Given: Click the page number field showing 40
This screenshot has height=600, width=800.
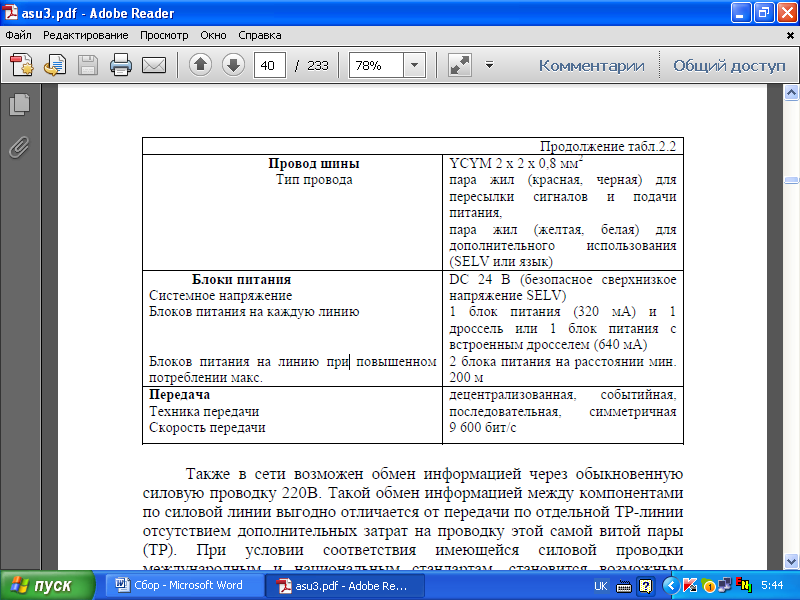Looking at the screenshot, I should [x=269, y=65].
